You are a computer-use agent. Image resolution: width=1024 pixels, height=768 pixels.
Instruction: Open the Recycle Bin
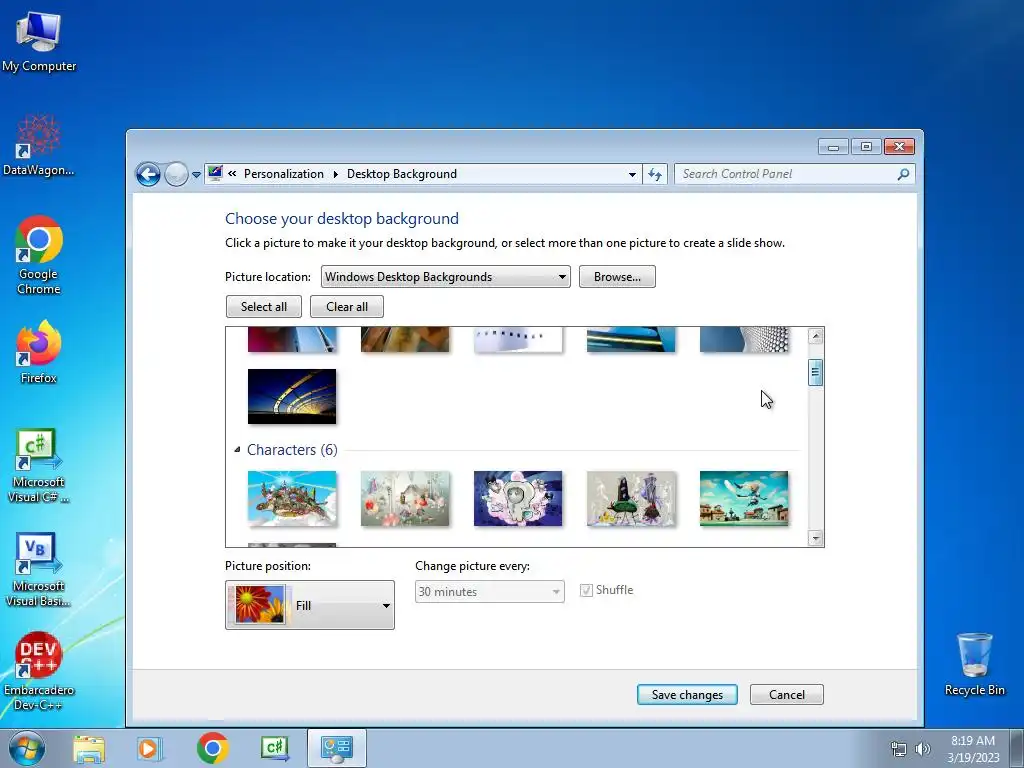click(974, 664)
